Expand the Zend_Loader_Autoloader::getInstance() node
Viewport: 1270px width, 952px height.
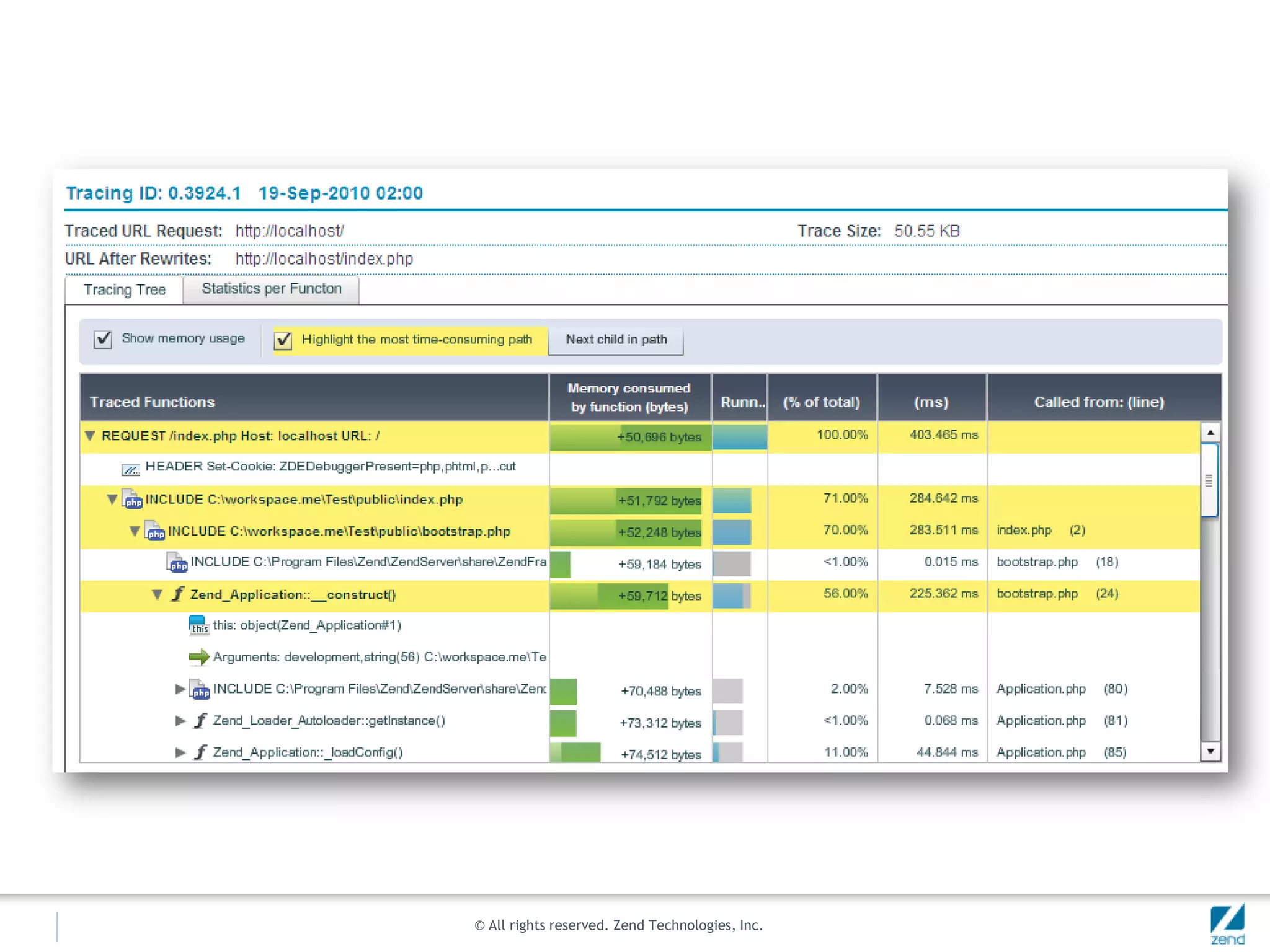pyautogui.click(x=180, y=721)
